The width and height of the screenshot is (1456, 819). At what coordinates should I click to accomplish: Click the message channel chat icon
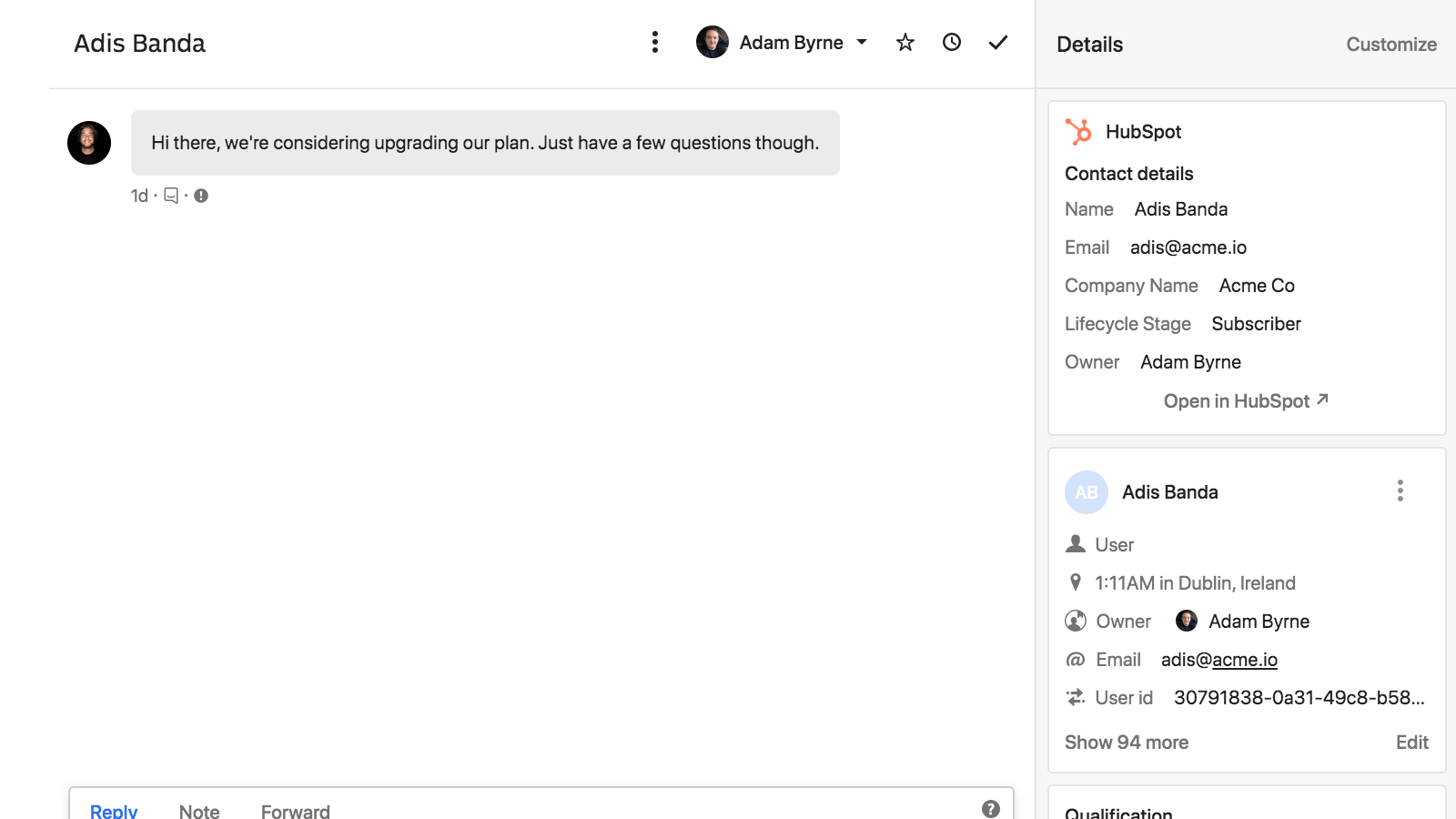pyautogui.click(x=171, y=196)
